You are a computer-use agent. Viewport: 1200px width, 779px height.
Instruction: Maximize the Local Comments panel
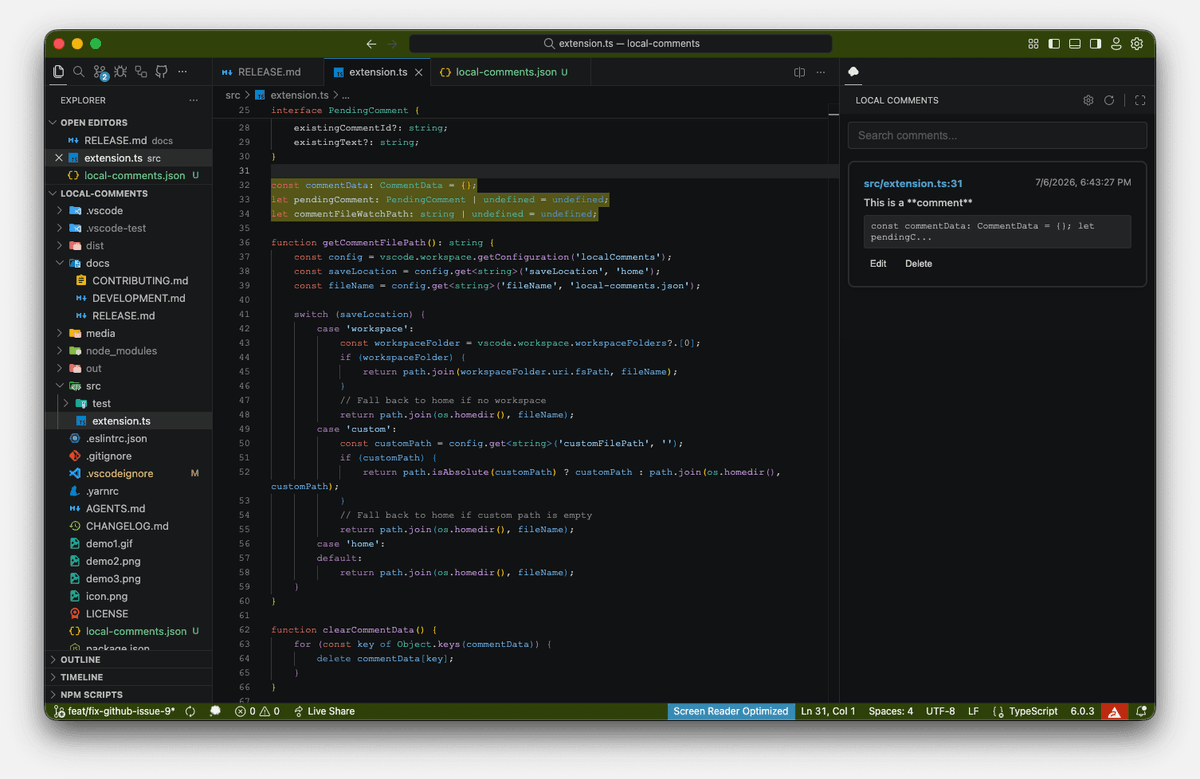point(1140,100)
